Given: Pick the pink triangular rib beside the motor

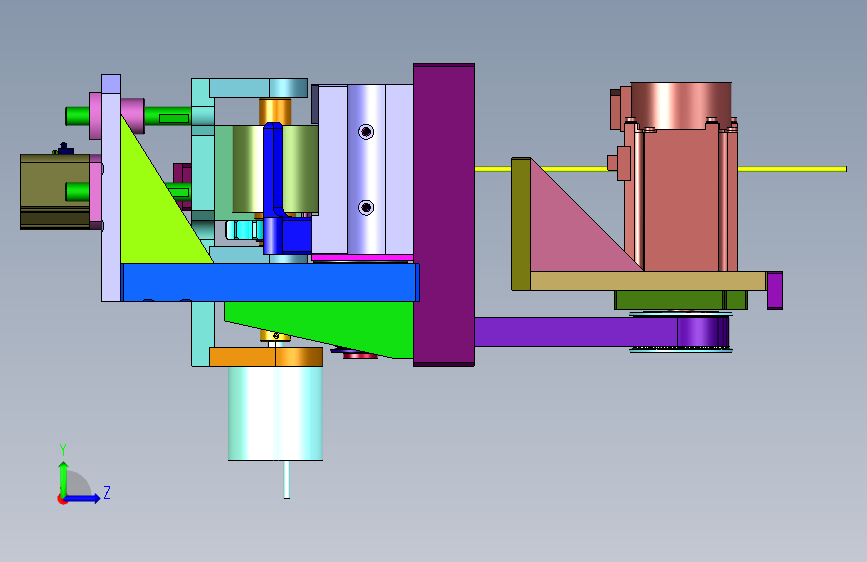Looking at the screenshot, I should pyautogui.click(x=570, y=232).
